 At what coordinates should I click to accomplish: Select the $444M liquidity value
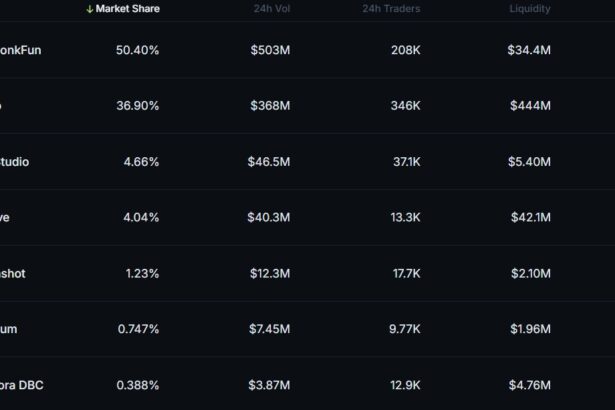(x=529, y=105)
